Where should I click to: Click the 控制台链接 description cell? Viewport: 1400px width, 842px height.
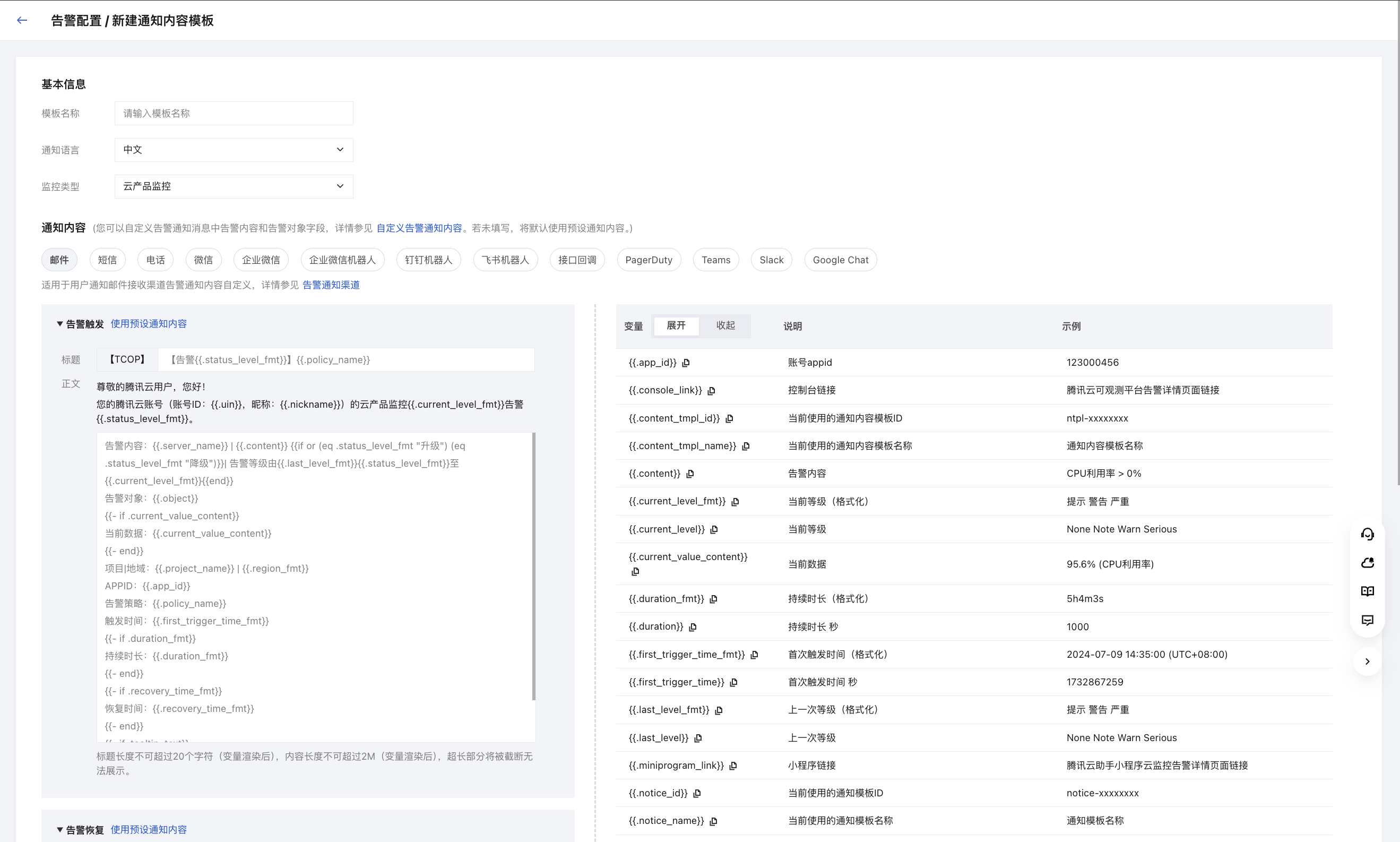(x=812, y=390)
